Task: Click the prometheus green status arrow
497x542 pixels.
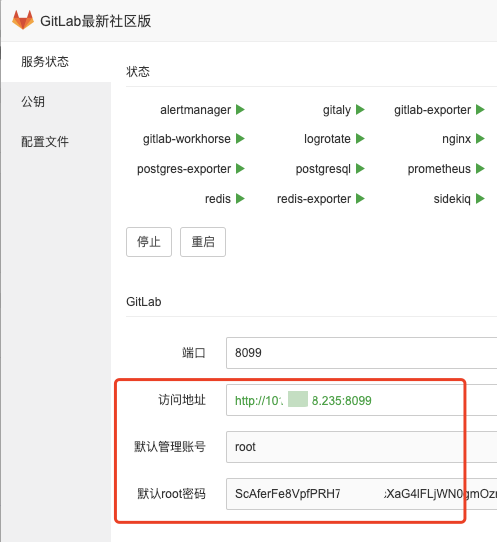Action: pyautogui.click(x=480, y=169)
